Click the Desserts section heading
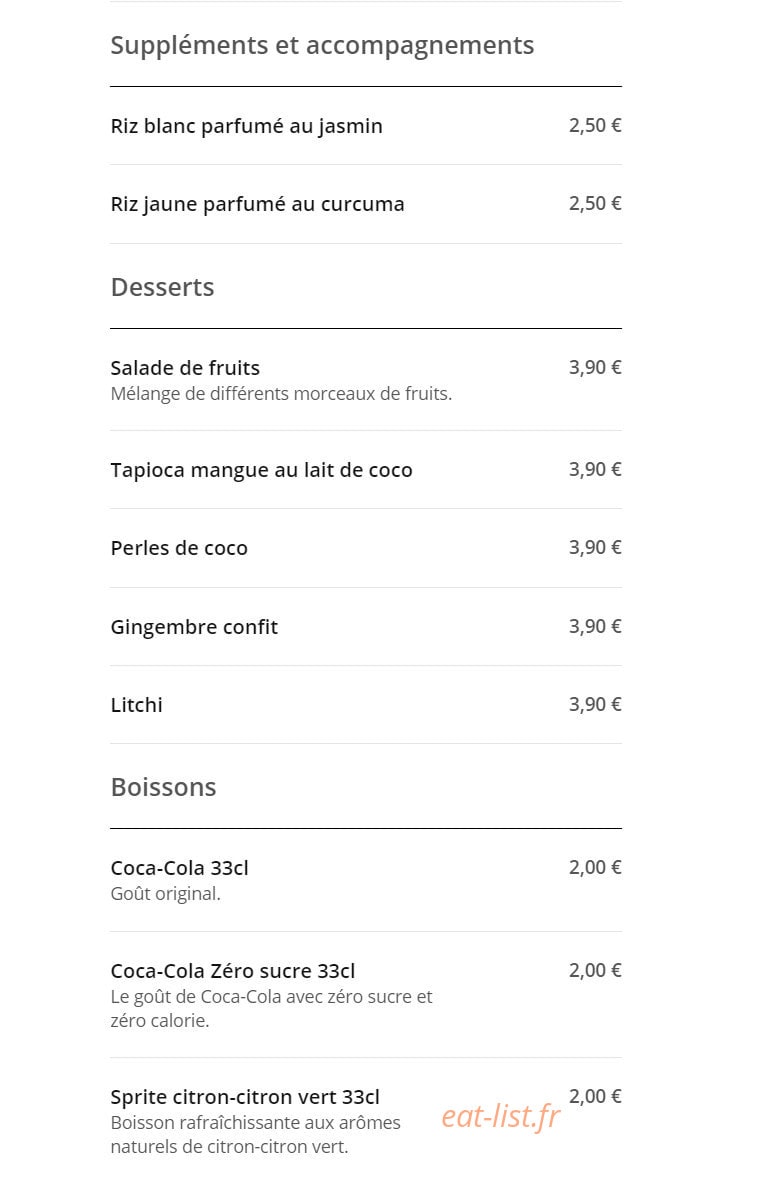The height and width of the screenshot is (1178, 766). [162, 287]
